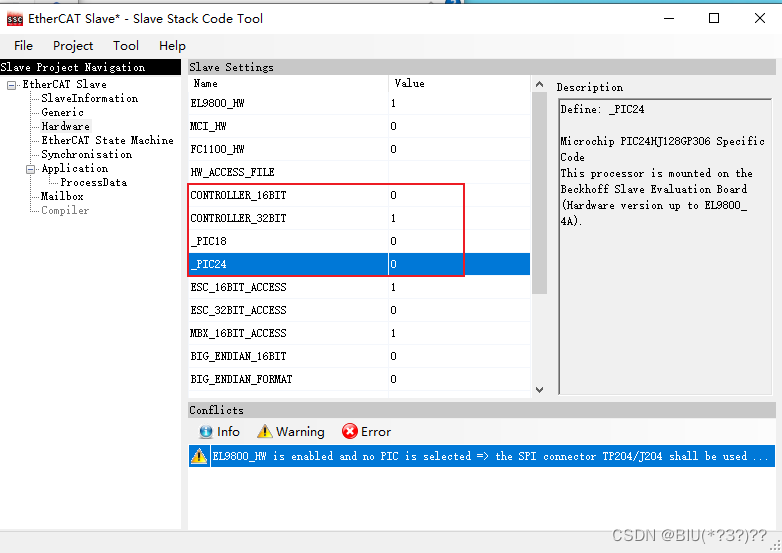Select EtherCAT Slave root tree item
Viewport: 782px width, 553px height.
tap(64, 84)
